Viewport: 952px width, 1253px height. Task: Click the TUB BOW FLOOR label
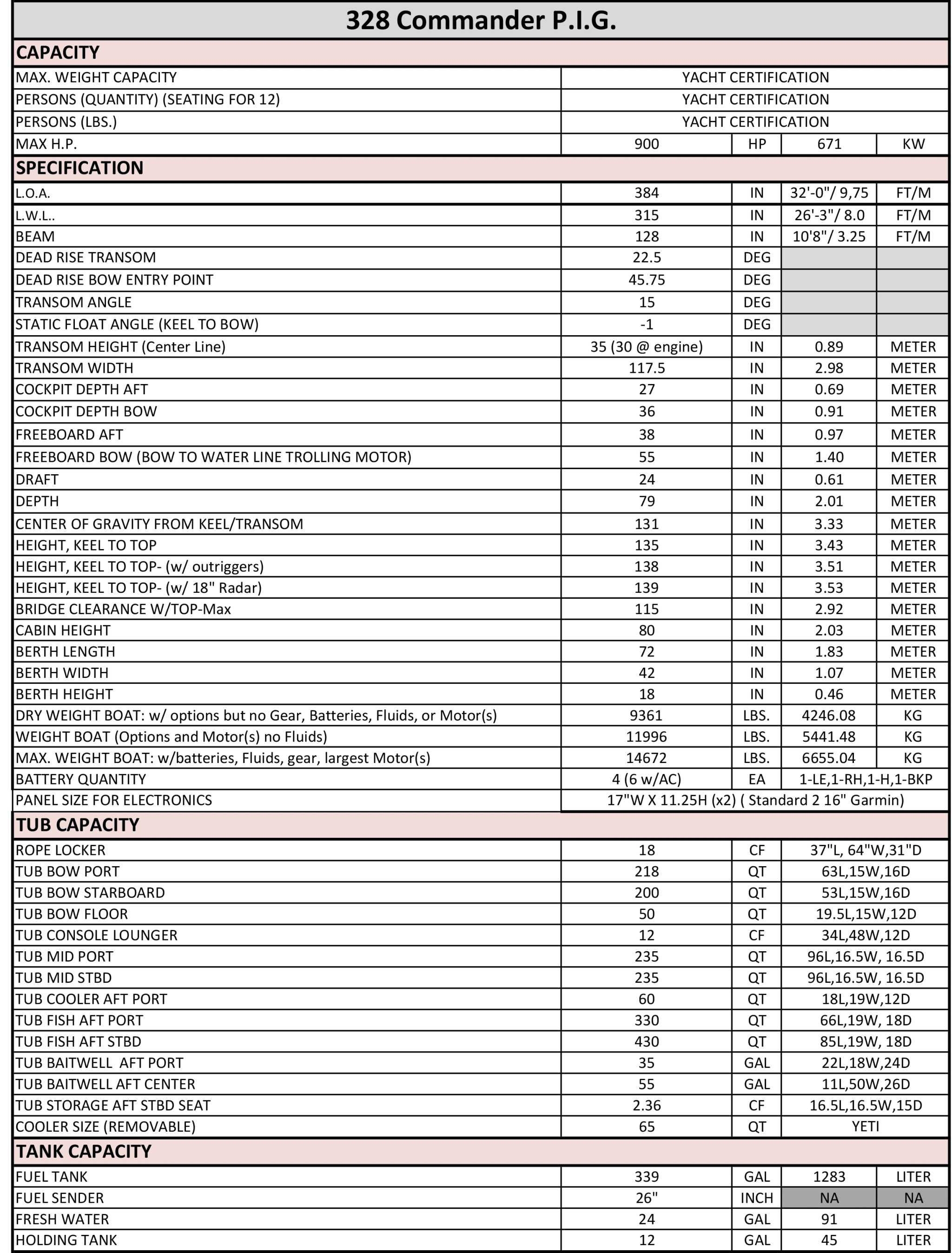[72, 914]
